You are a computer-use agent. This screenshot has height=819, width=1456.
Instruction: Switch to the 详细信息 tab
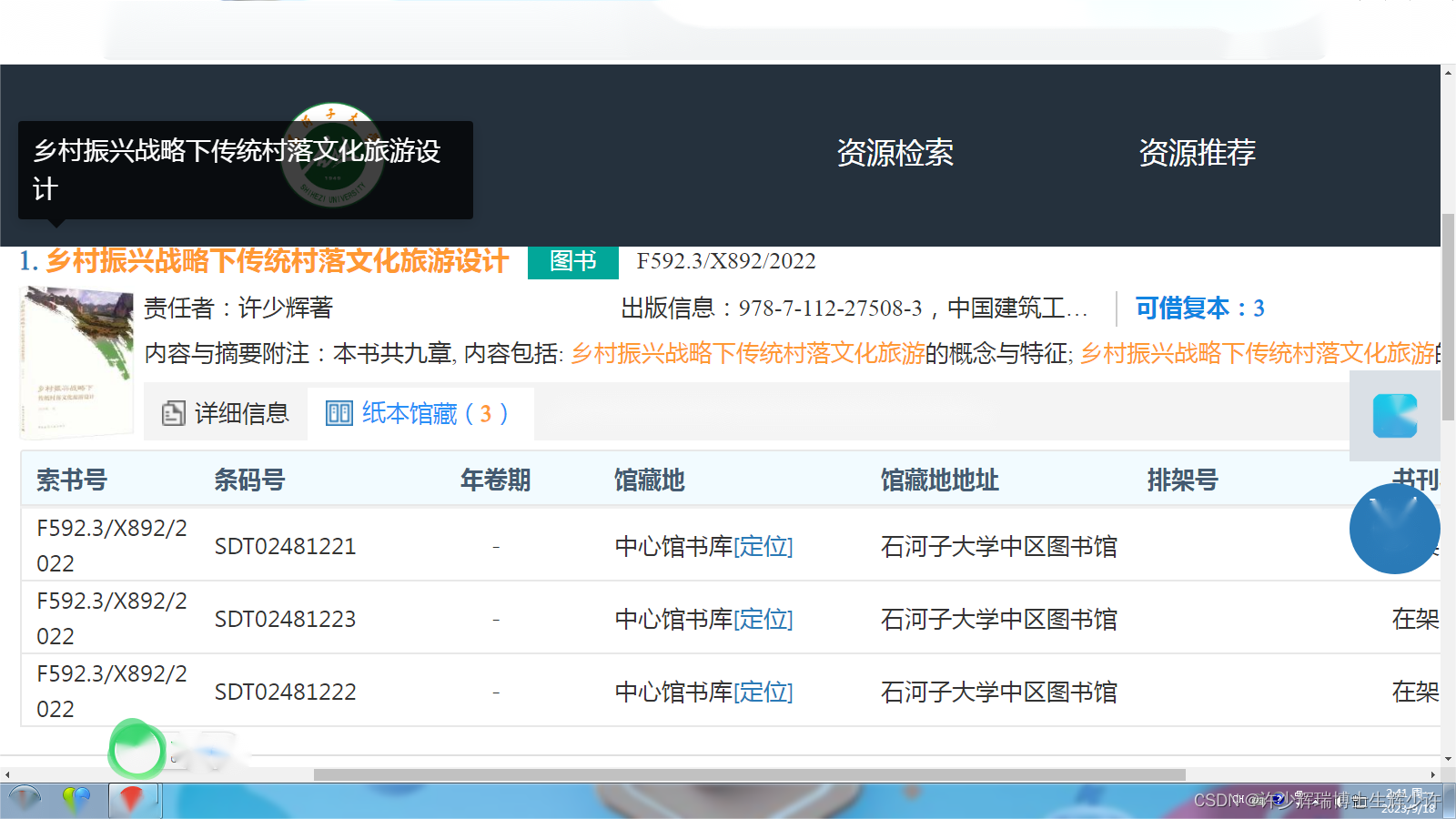pos(226,414)
